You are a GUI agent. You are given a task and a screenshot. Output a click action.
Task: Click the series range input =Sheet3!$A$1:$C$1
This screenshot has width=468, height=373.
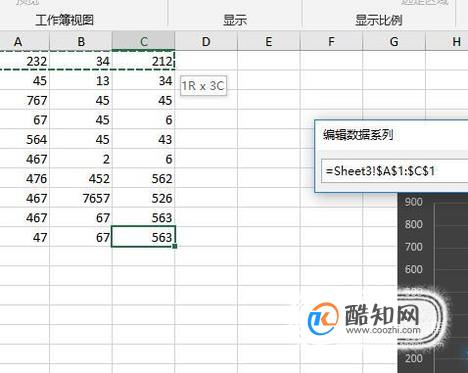pyautogui.click(x=395, y=171)
